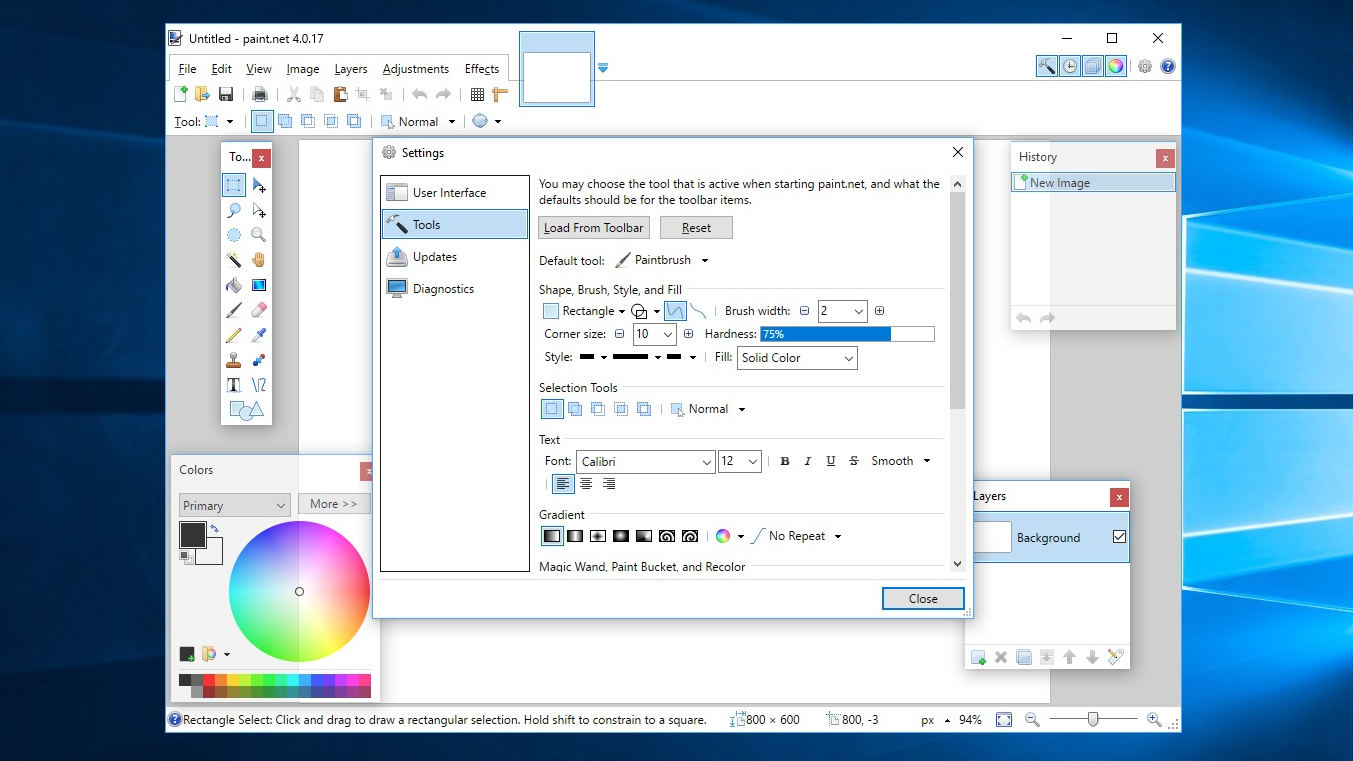
Task: Click the More >> button in Colors
Action: pyautogui.click(x=334, y=504)
